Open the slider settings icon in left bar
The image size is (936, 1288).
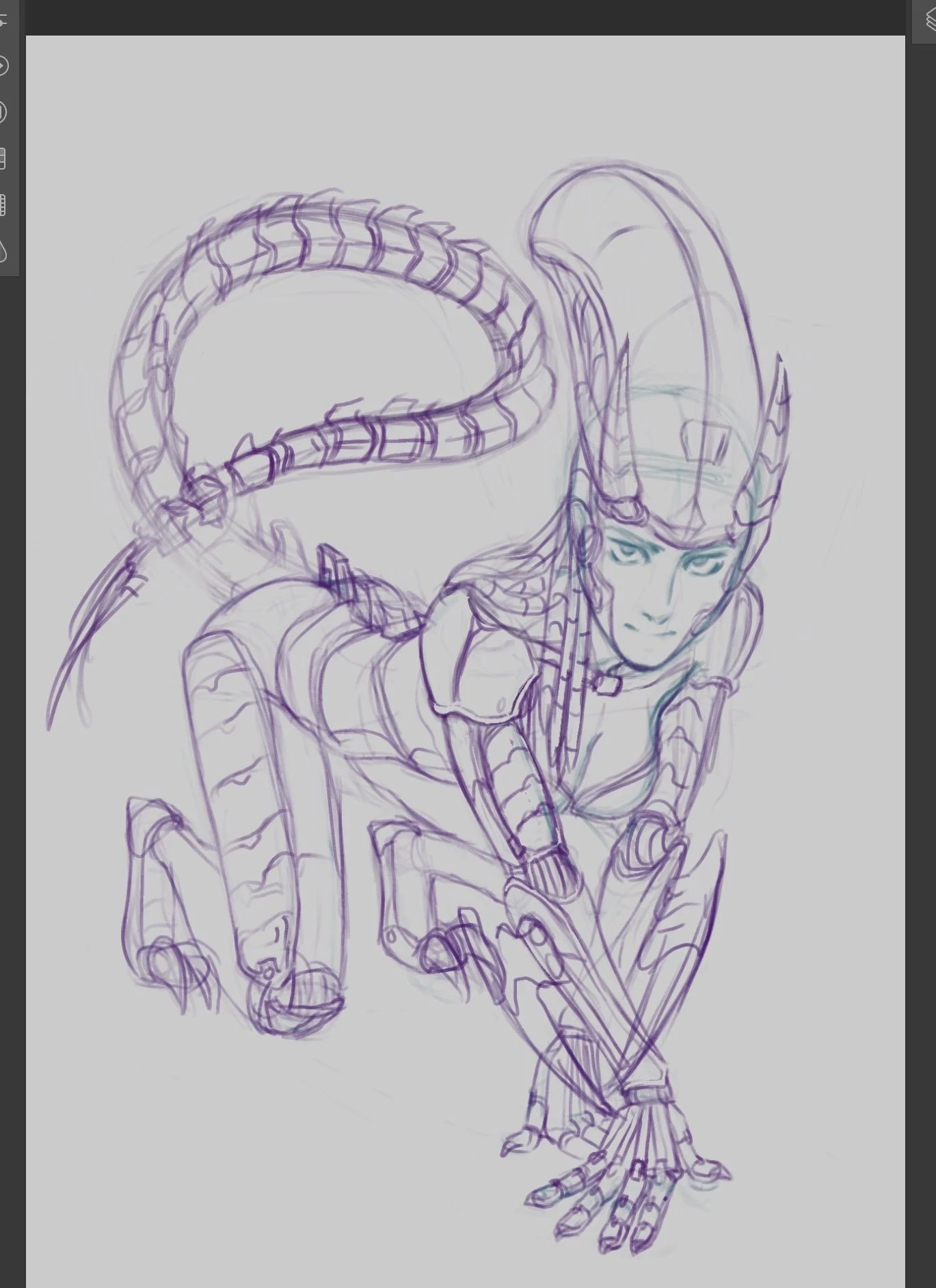click(3, 21)
